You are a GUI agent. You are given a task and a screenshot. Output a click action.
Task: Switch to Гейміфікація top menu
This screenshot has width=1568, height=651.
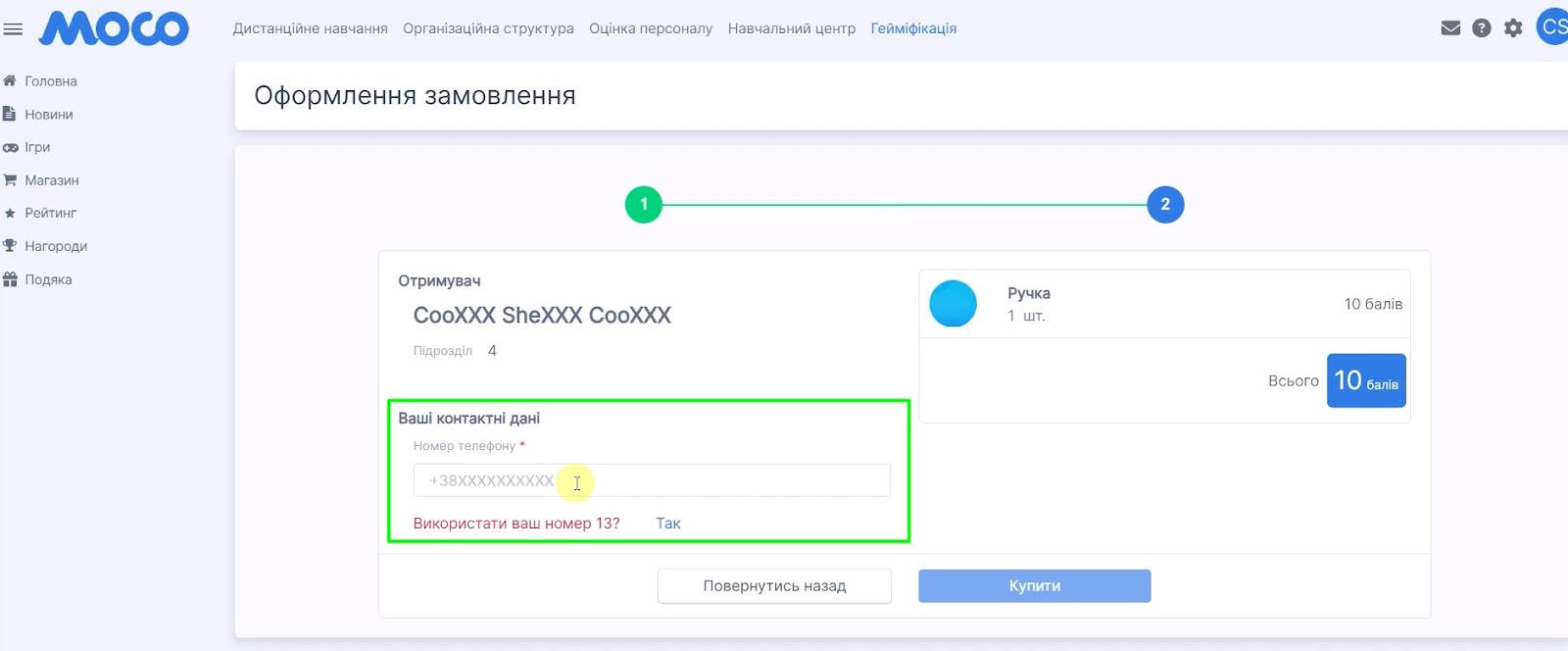[913, 28]
